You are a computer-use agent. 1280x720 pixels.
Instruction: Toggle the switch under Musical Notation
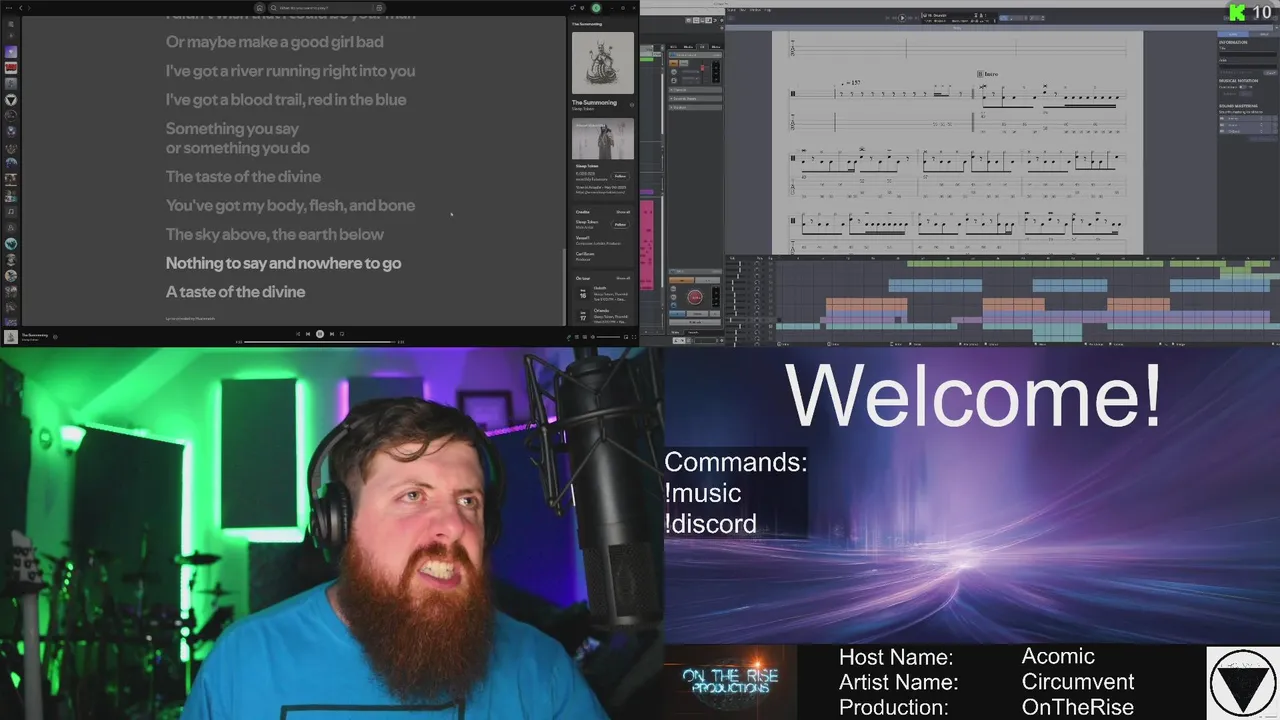[1243, 87]
